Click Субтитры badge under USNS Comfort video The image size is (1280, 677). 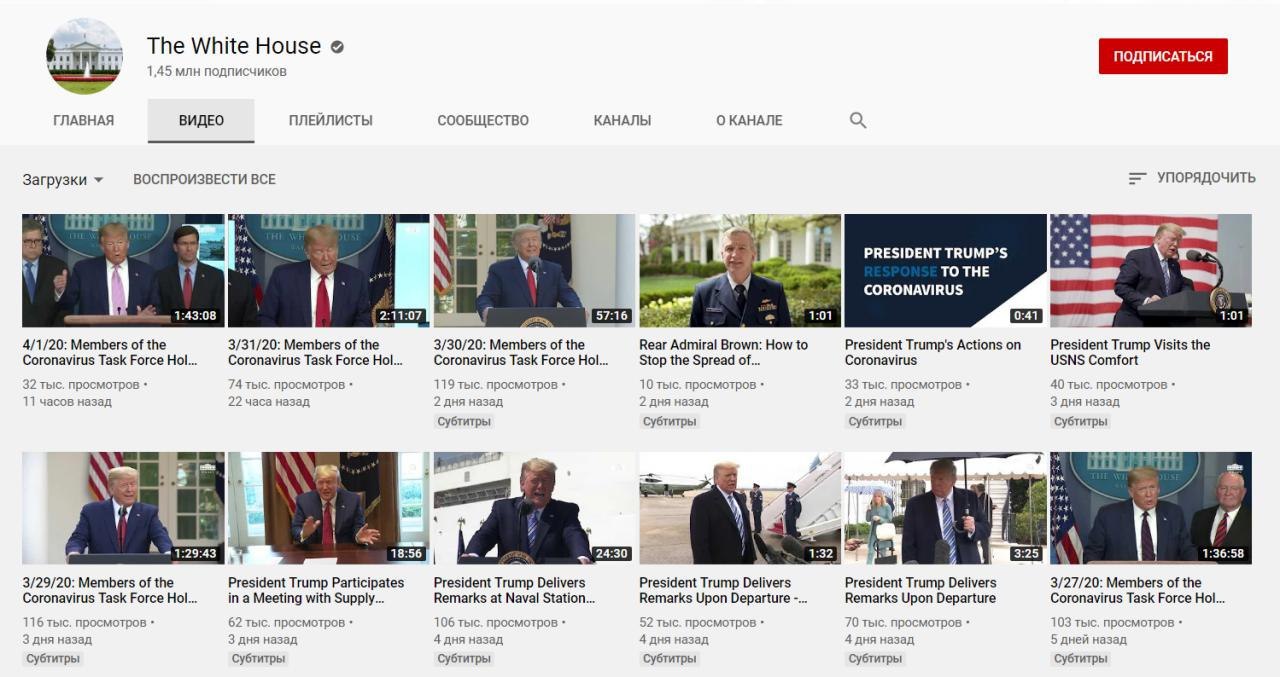click(x=1081, y=421)
